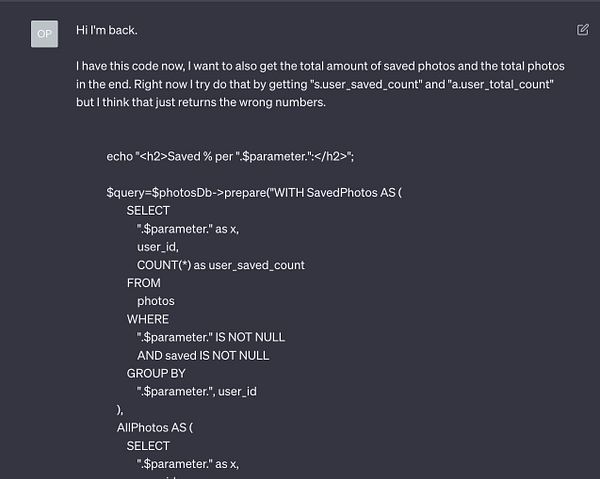Click the COUNT(*) as user_saved_count line

pos(221,265)
